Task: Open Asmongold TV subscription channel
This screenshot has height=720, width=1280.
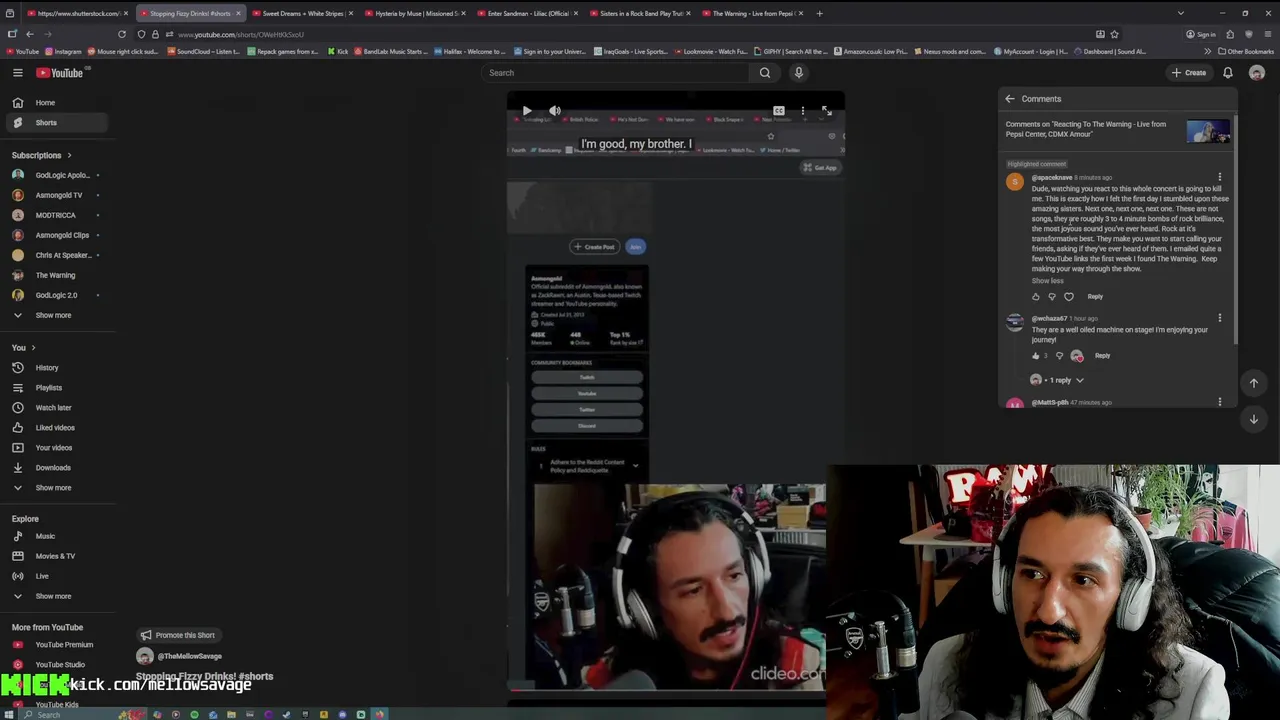Action: point(58,195)
